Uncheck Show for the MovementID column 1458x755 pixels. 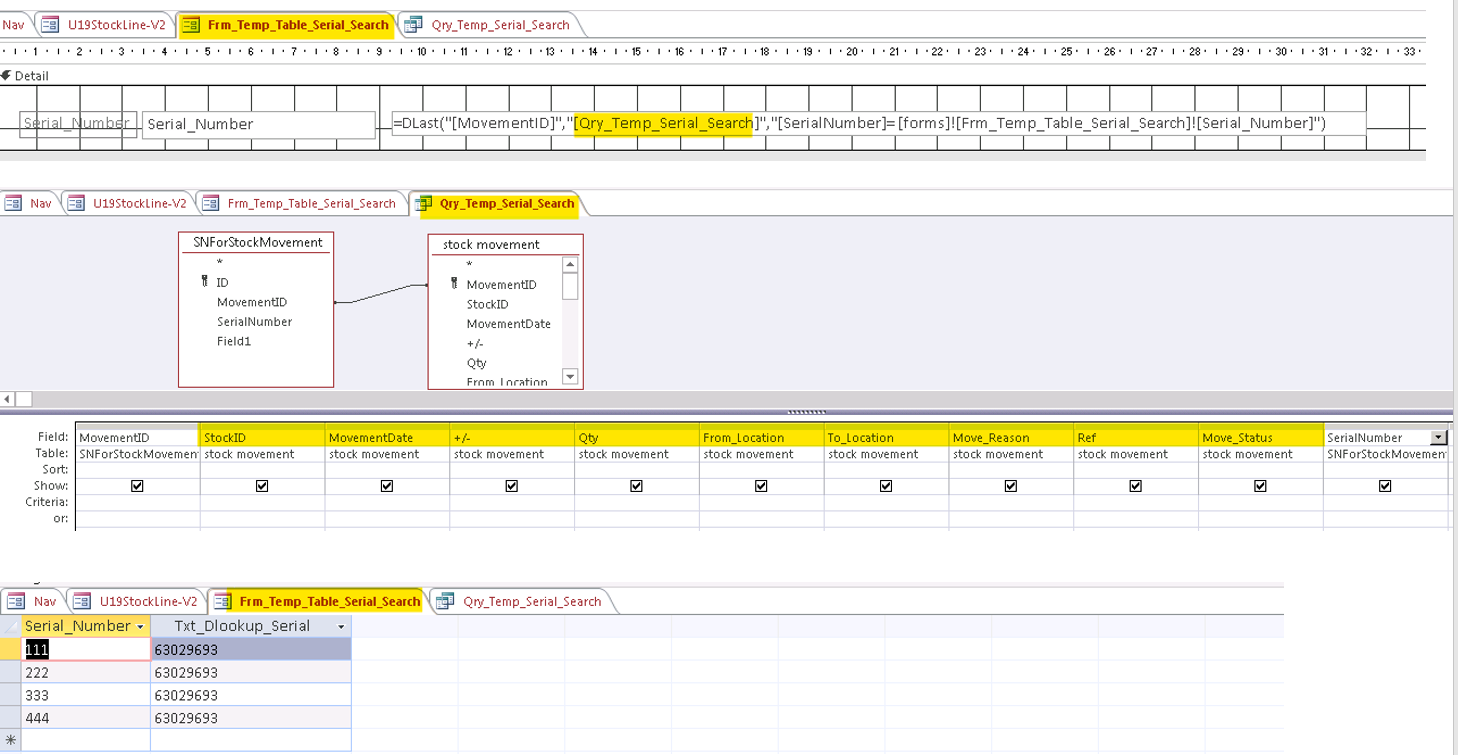pyautogui.click(x=137, y=486)
